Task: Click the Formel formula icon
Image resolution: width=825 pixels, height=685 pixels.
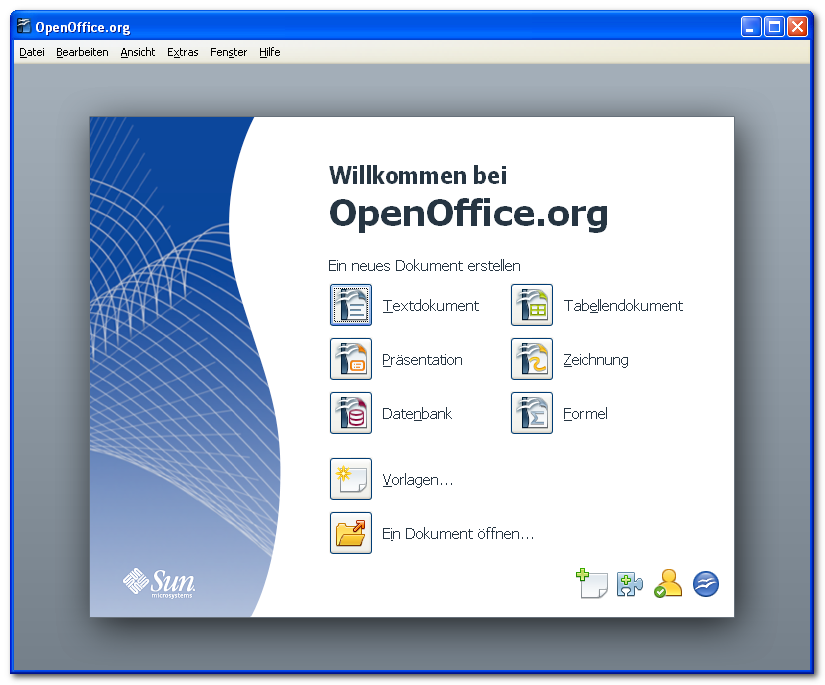Action: tap(531, 413)
